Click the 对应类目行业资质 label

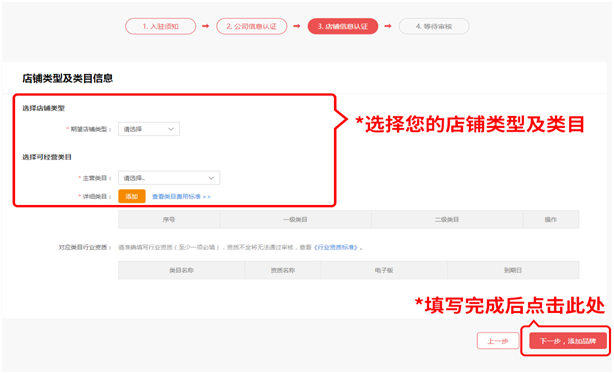coord(85,247)
